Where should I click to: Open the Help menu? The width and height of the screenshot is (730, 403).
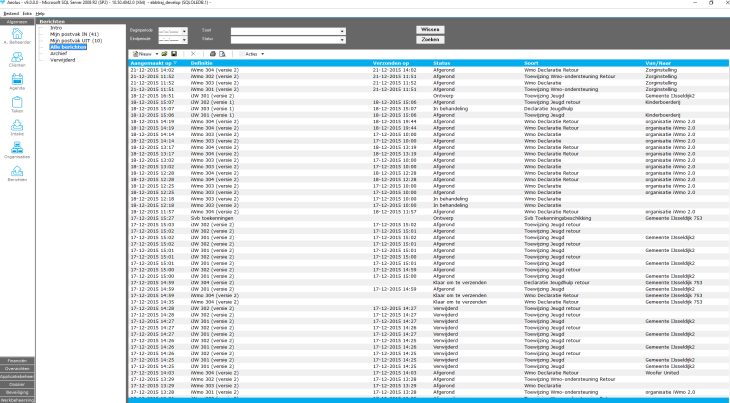(40, 13)
